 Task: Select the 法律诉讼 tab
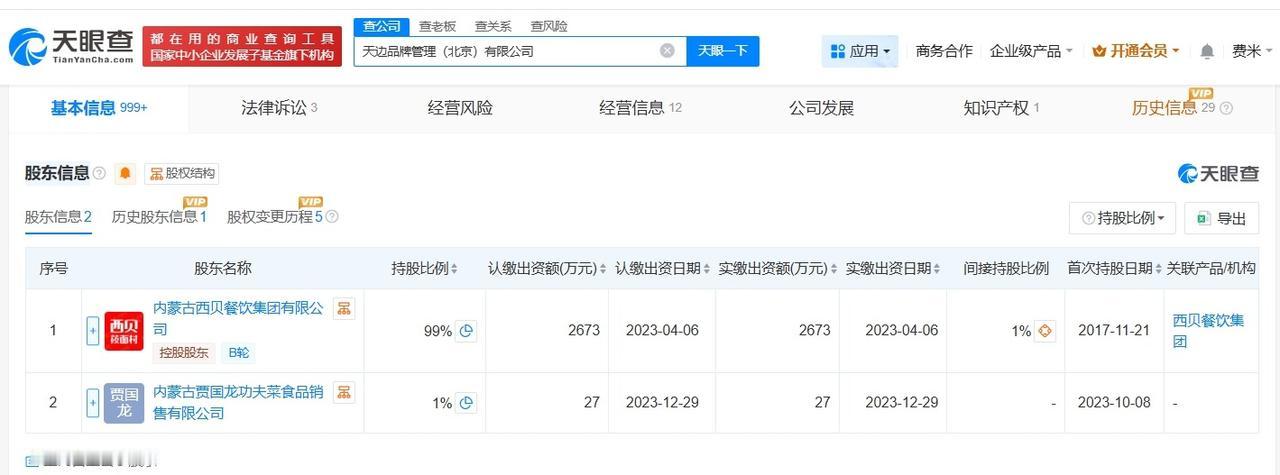pos(279,108)
